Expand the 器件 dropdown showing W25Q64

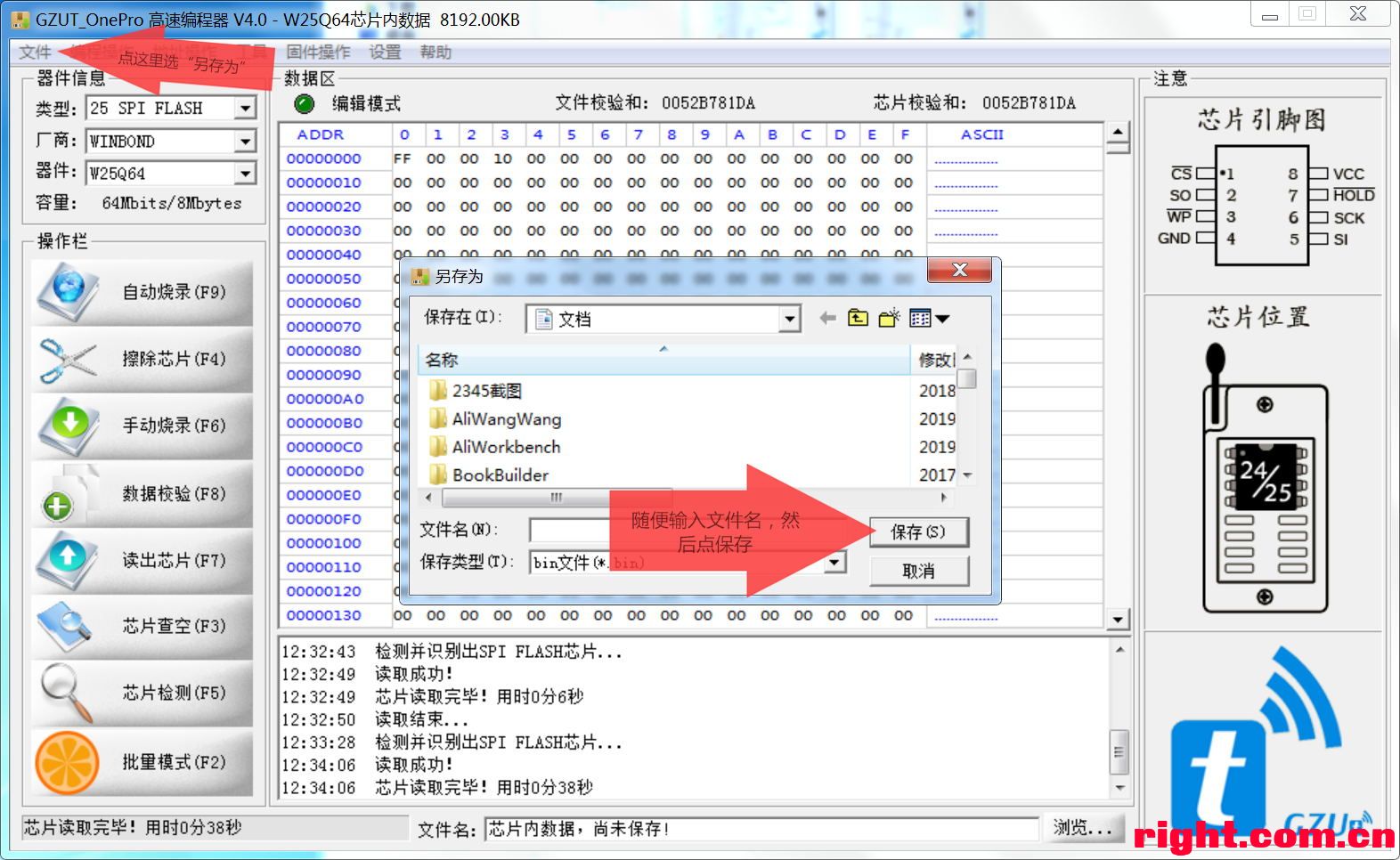pos(246,174)
